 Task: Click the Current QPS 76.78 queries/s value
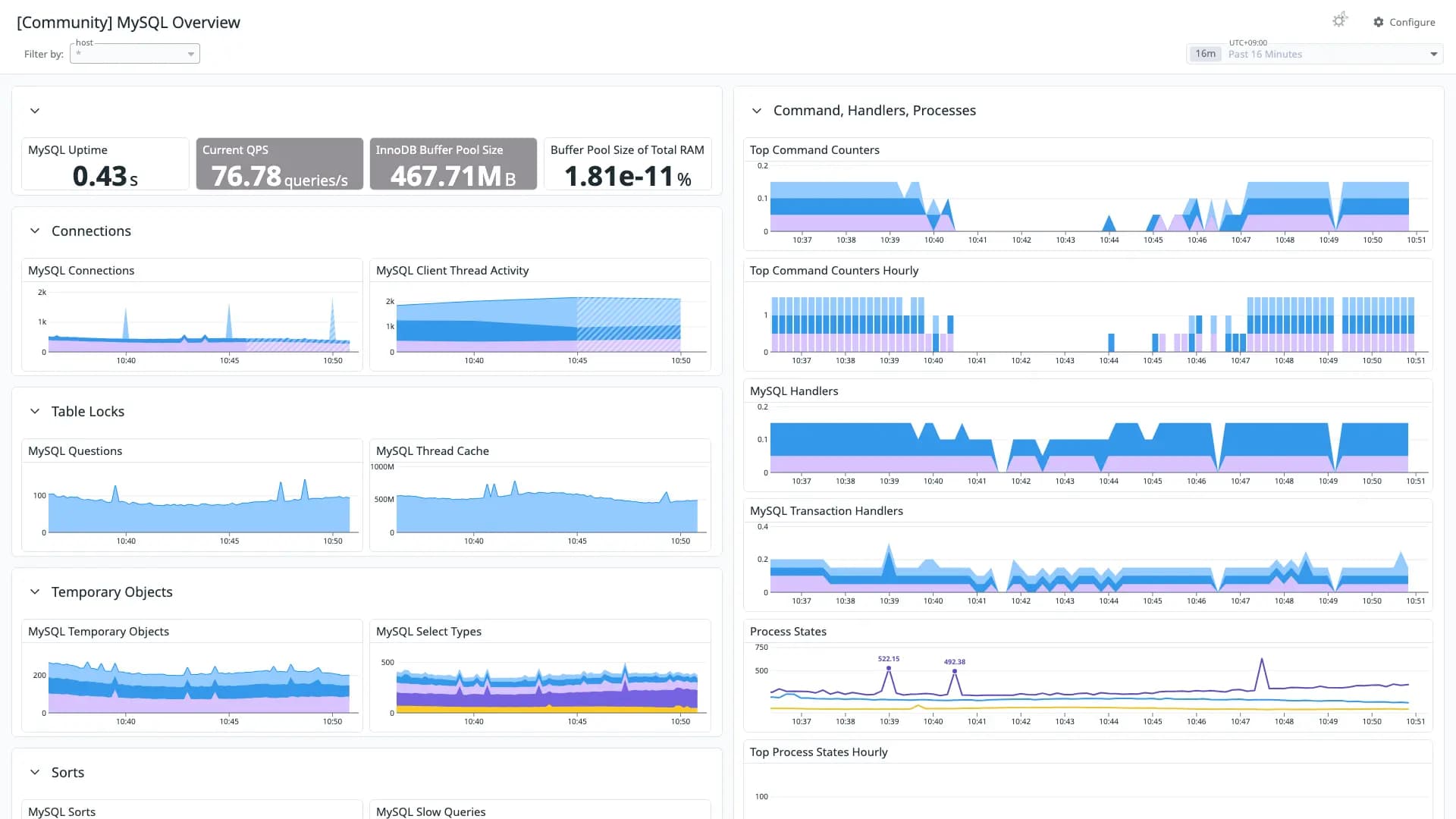(279, 176)
